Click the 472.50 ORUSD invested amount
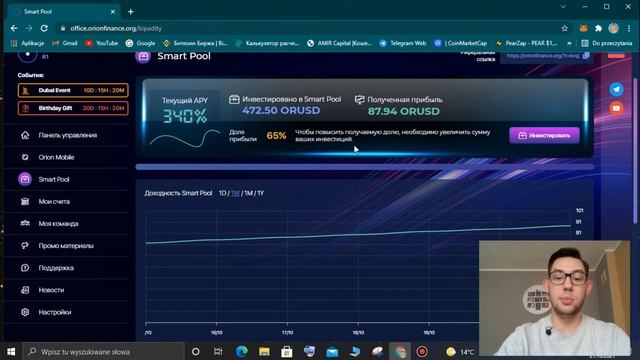The image size is (640, 360). coord(281,111)
